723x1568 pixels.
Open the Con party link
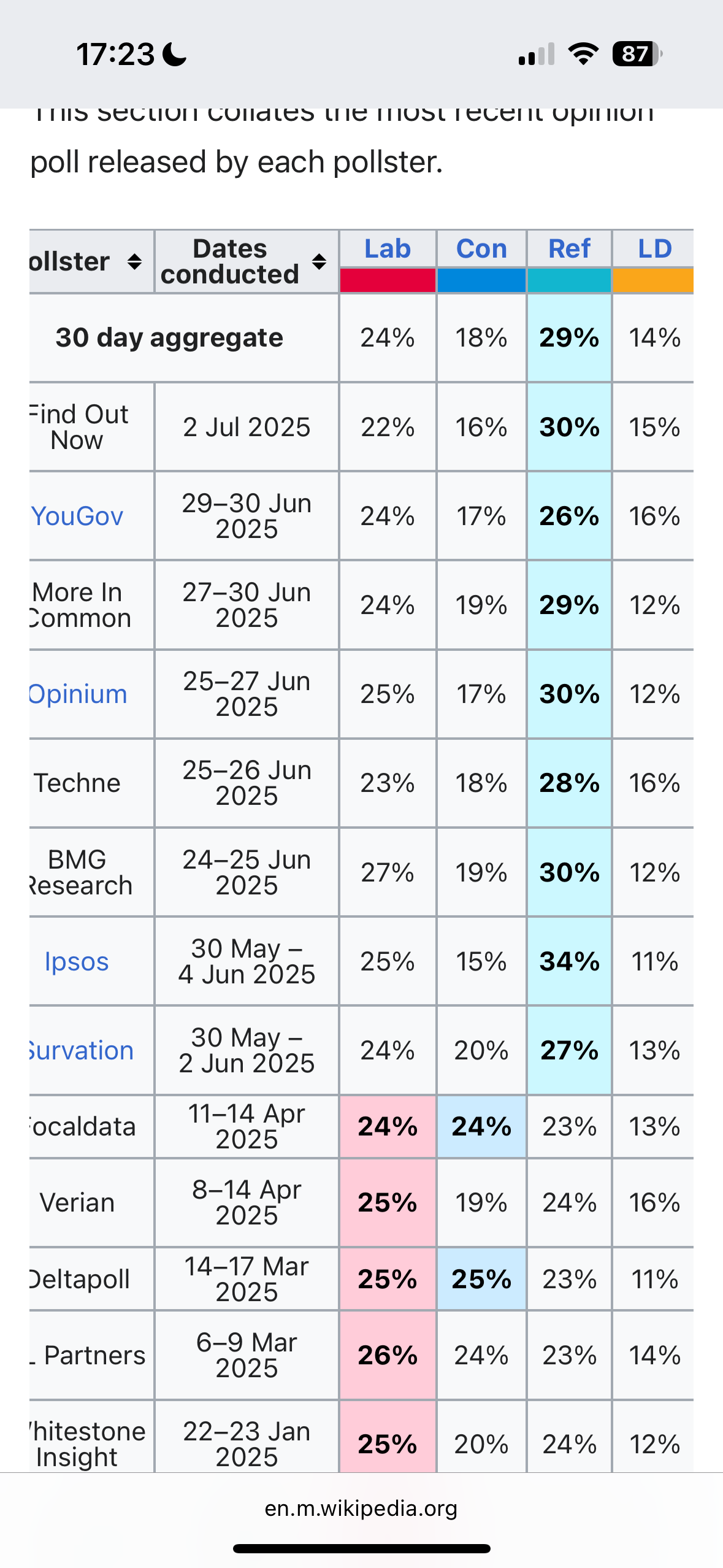point(481,248)
